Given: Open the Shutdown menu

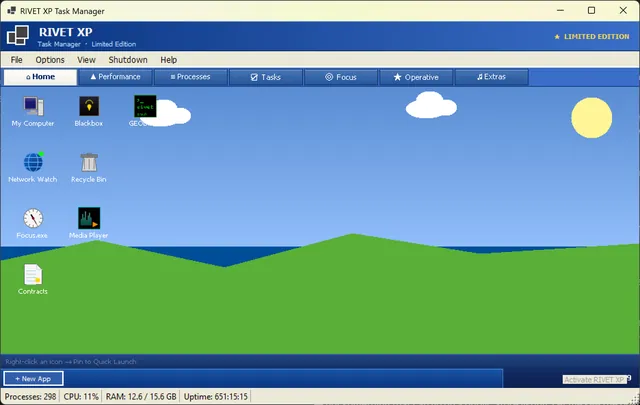Looking at the screenshot, I should tap(128, 60).
